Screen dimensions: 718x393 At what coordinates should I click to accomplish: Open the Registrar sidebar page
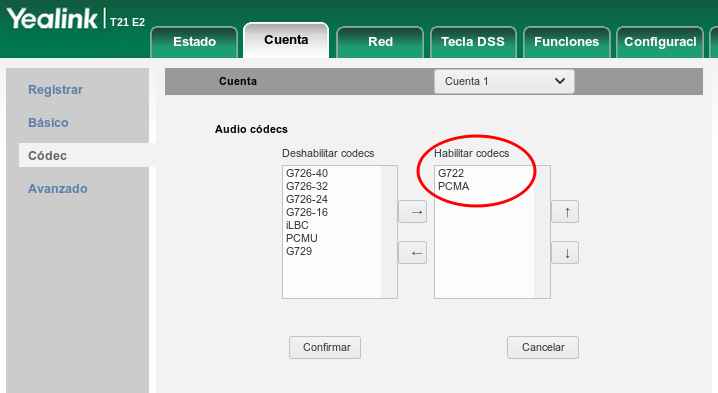tap(55, 90)
